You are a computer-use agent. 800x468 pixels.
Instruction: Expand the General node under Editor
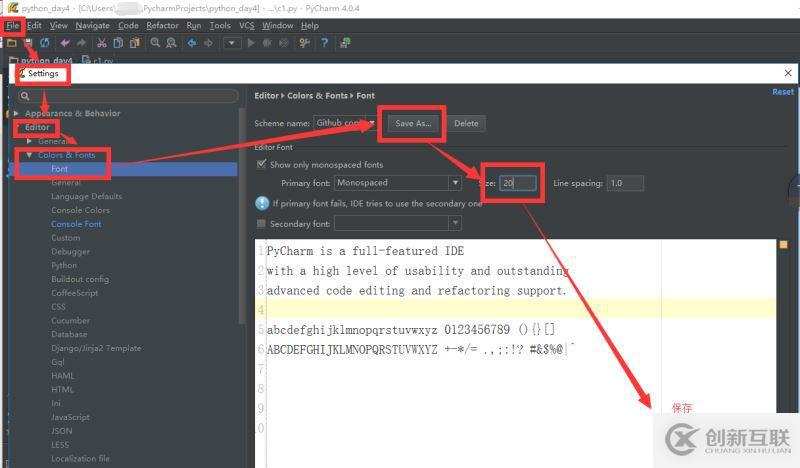pyautogui.click(x=30, y=141)
